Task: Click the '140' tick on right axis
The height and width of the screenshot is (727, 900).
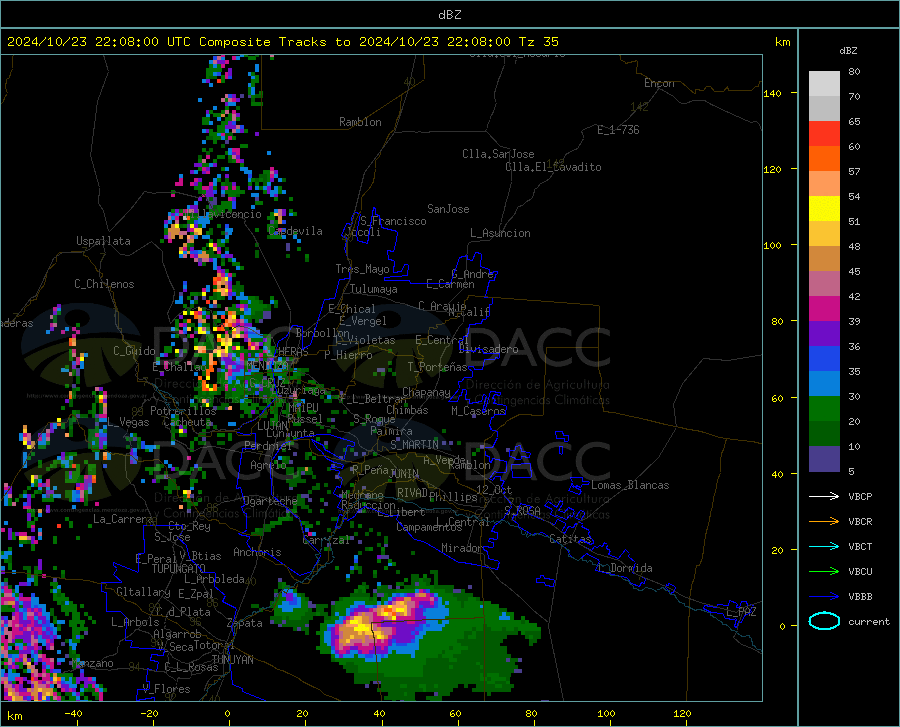Action: 772,93
